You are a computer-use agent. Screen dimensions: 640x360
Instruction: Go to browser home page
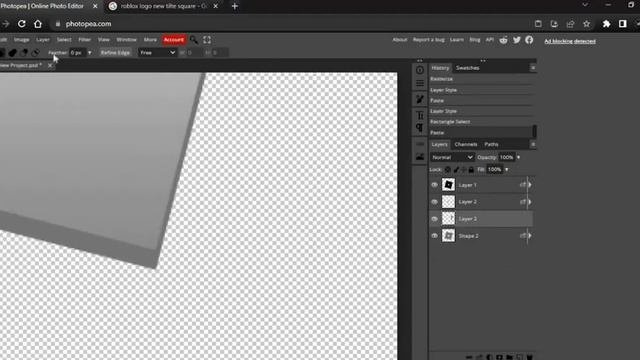click(x=38, y=24)
